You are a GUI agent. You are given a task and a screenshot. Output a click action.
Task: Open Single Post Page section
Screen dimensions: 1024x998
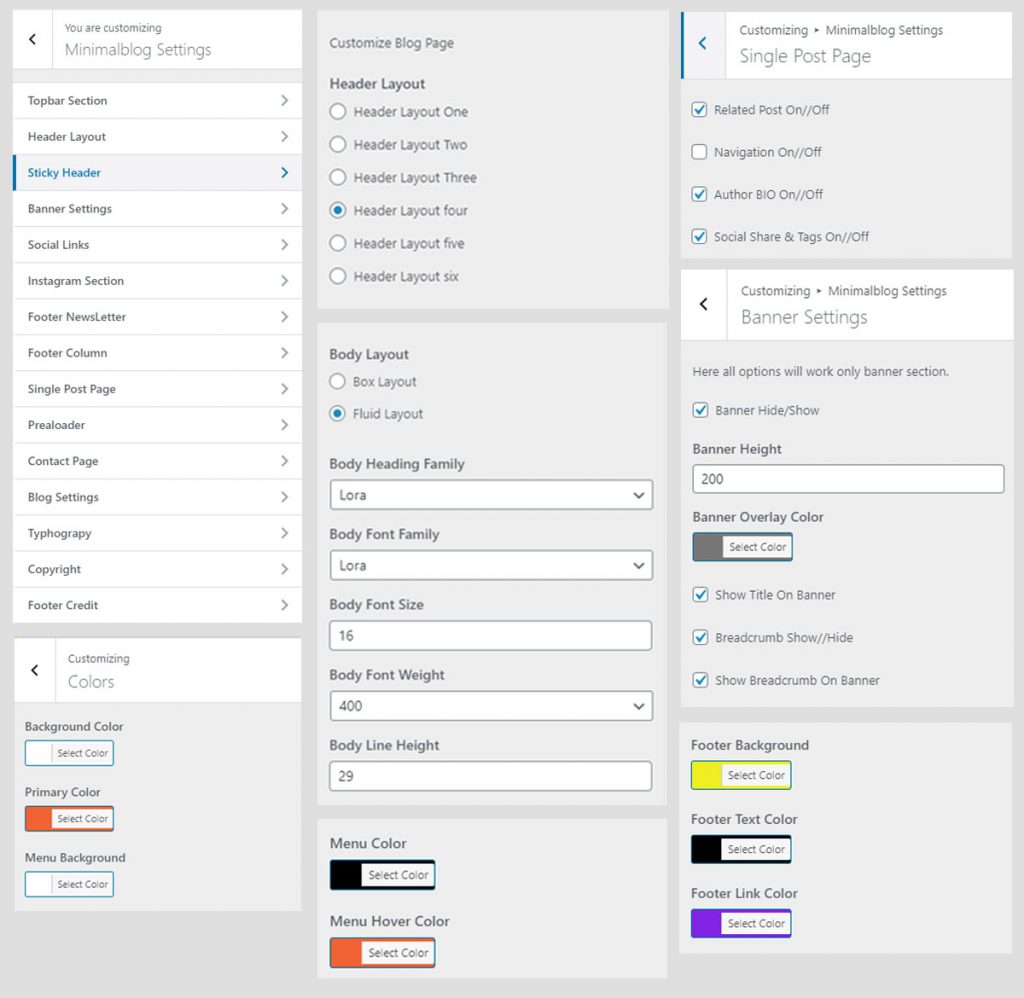(x=157, y=389)
